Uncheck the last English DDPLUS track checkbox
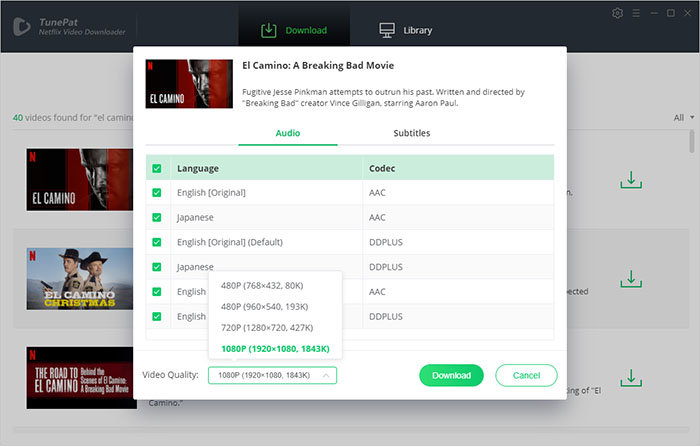Screen dimensions: 700x446 click(157, 317)
